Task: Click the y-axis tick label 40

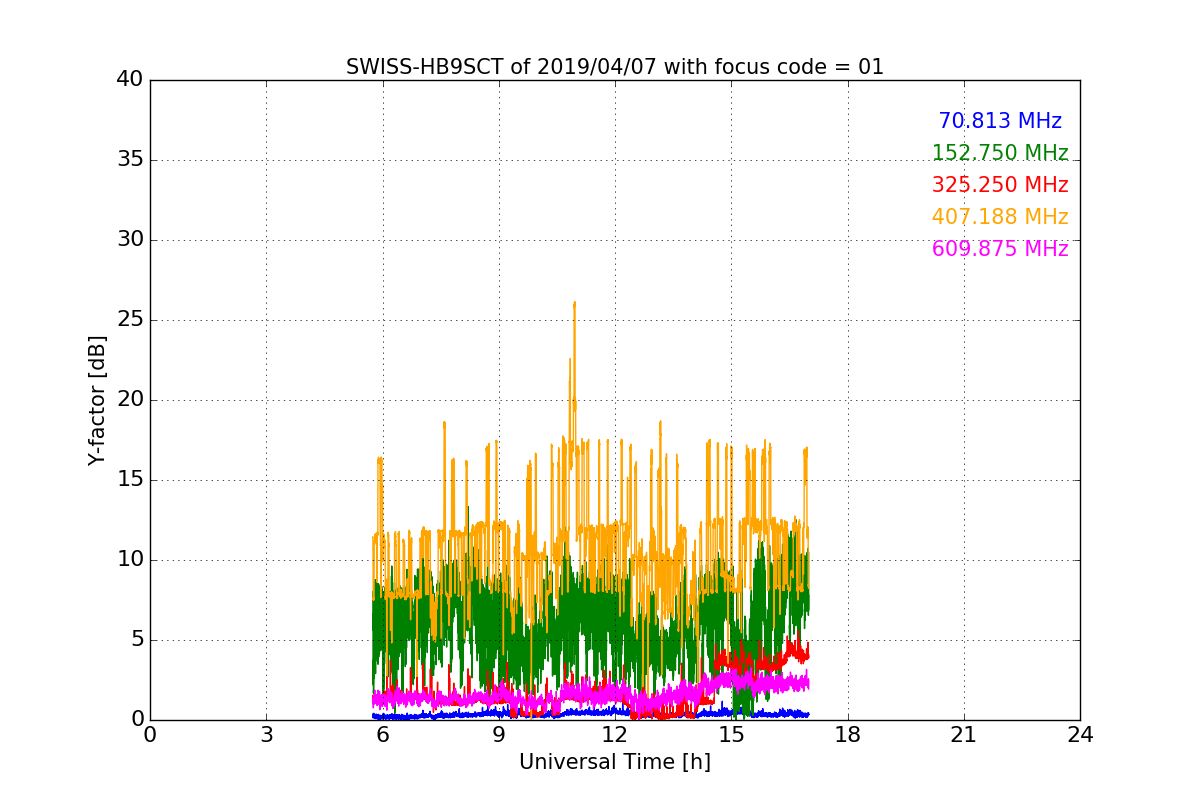Action: 130,80
